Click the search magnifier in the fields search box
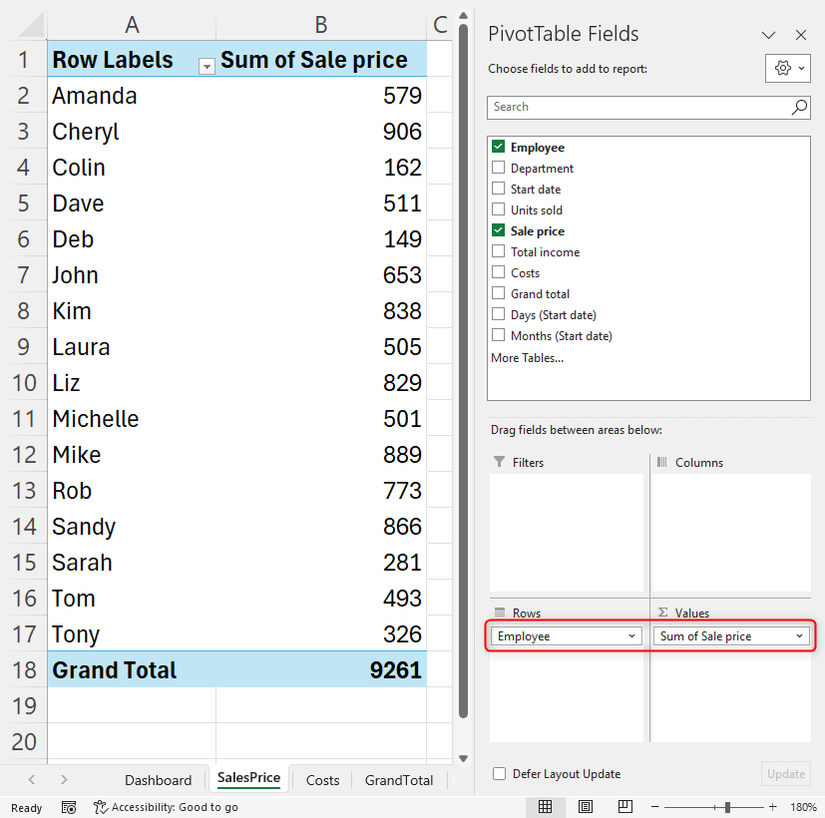The image size is (825, 818). pos(799,107)
